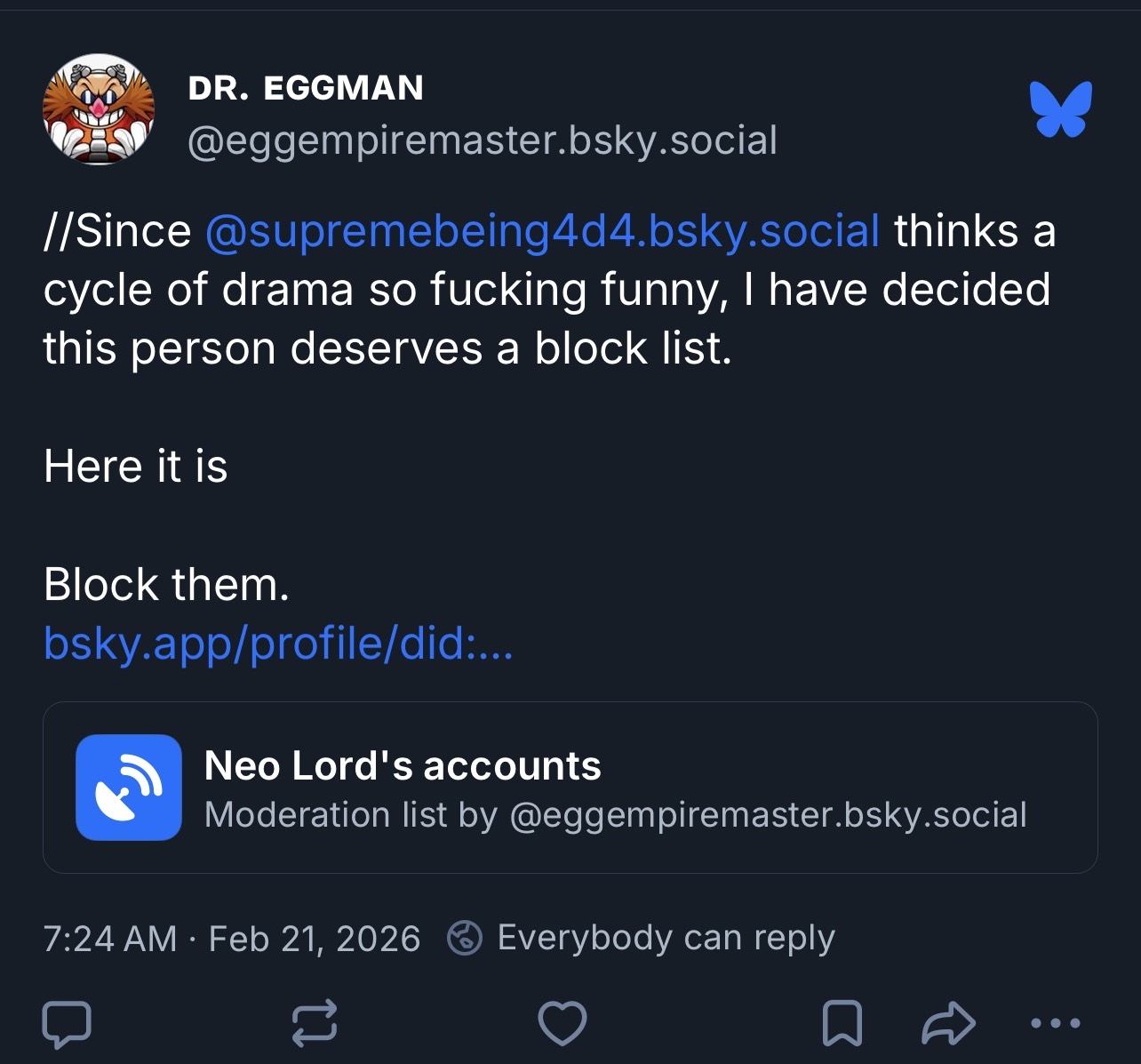Open the @eggempiremaster.bsky.social handle under the name
This screenshot has height=1064, width=1141.
[483, 140]
